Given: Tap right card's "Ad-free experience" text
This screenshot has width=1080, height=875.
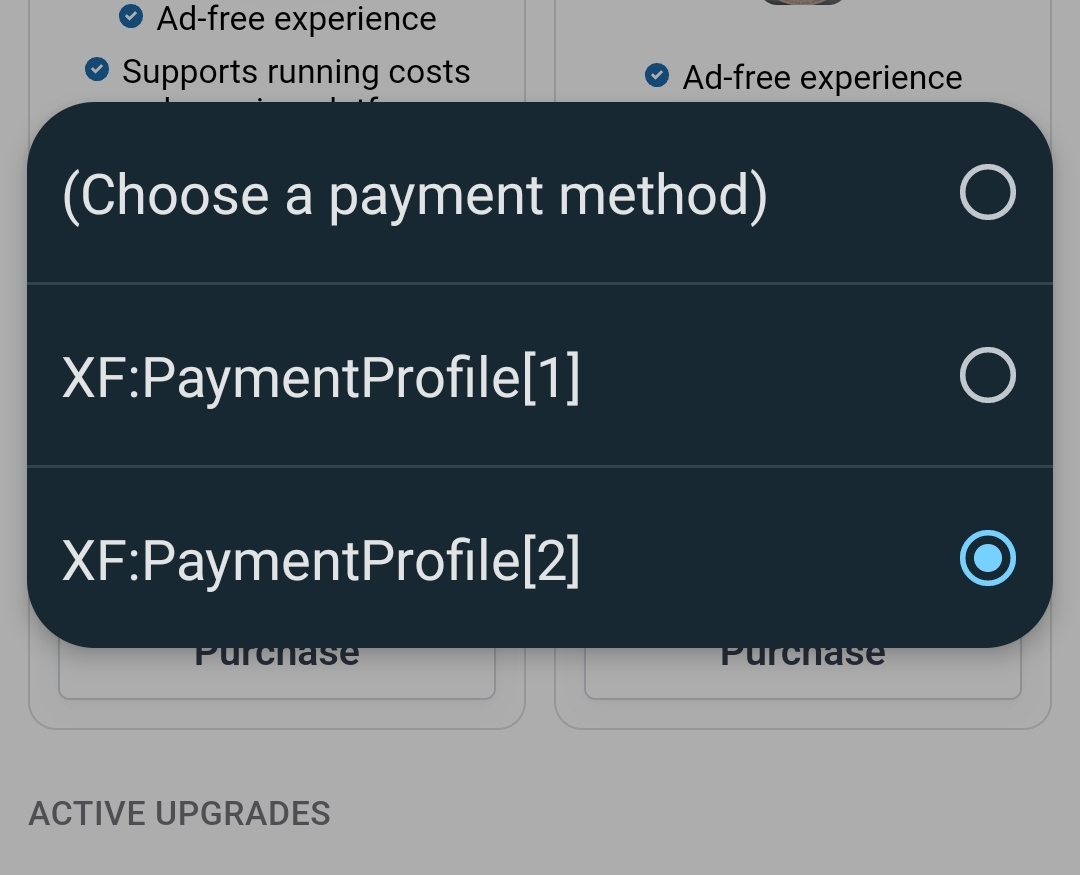Looking at the screenshot, I should pos(822,77).
